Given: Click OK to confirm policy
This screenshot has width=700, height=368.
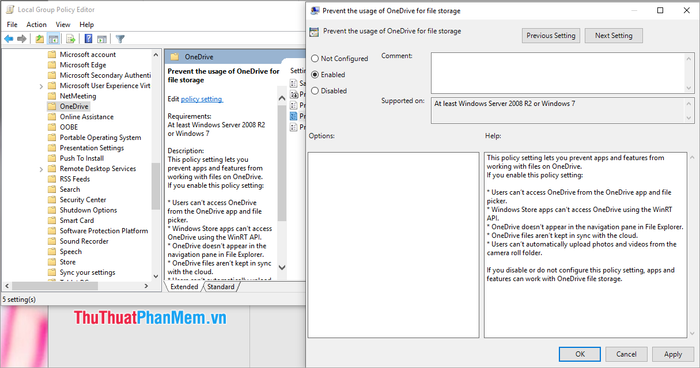Looking at the screenshot, I should click(579, 354).
